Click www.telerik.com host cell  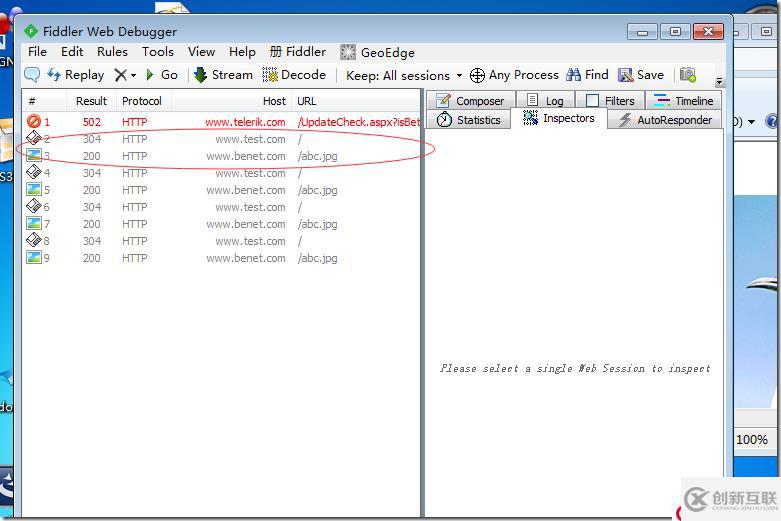pos(245,122)
